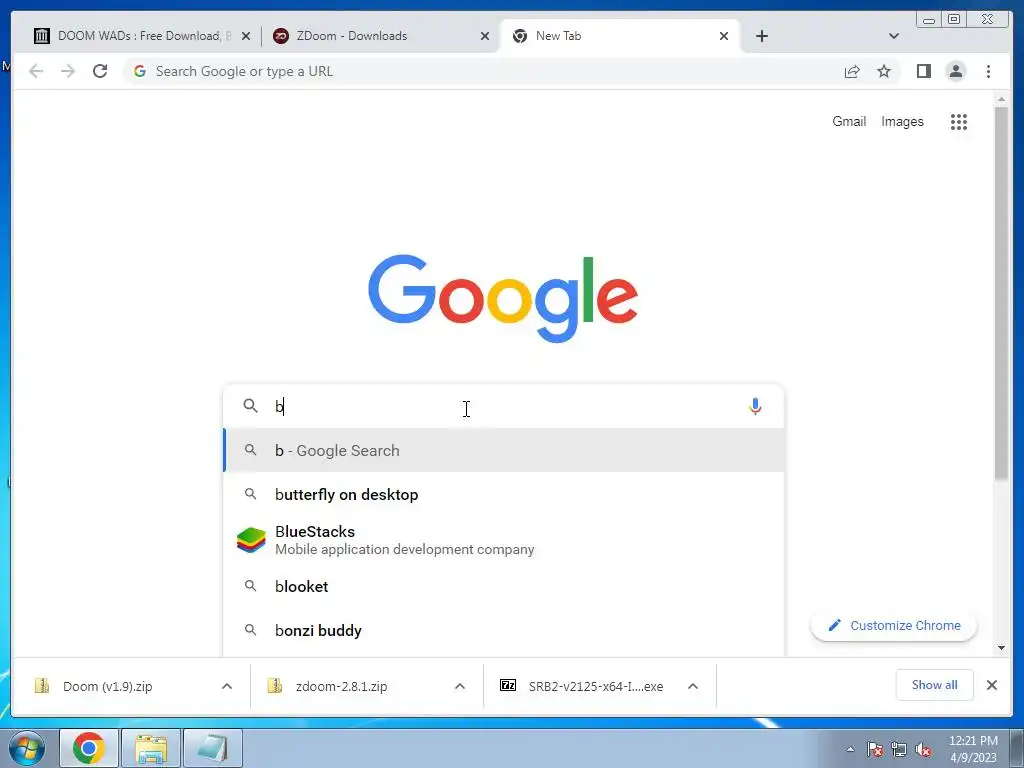Click the BlueStacks logo suggestion icon
Screen dimensions: 1024x768
[251, 540]
